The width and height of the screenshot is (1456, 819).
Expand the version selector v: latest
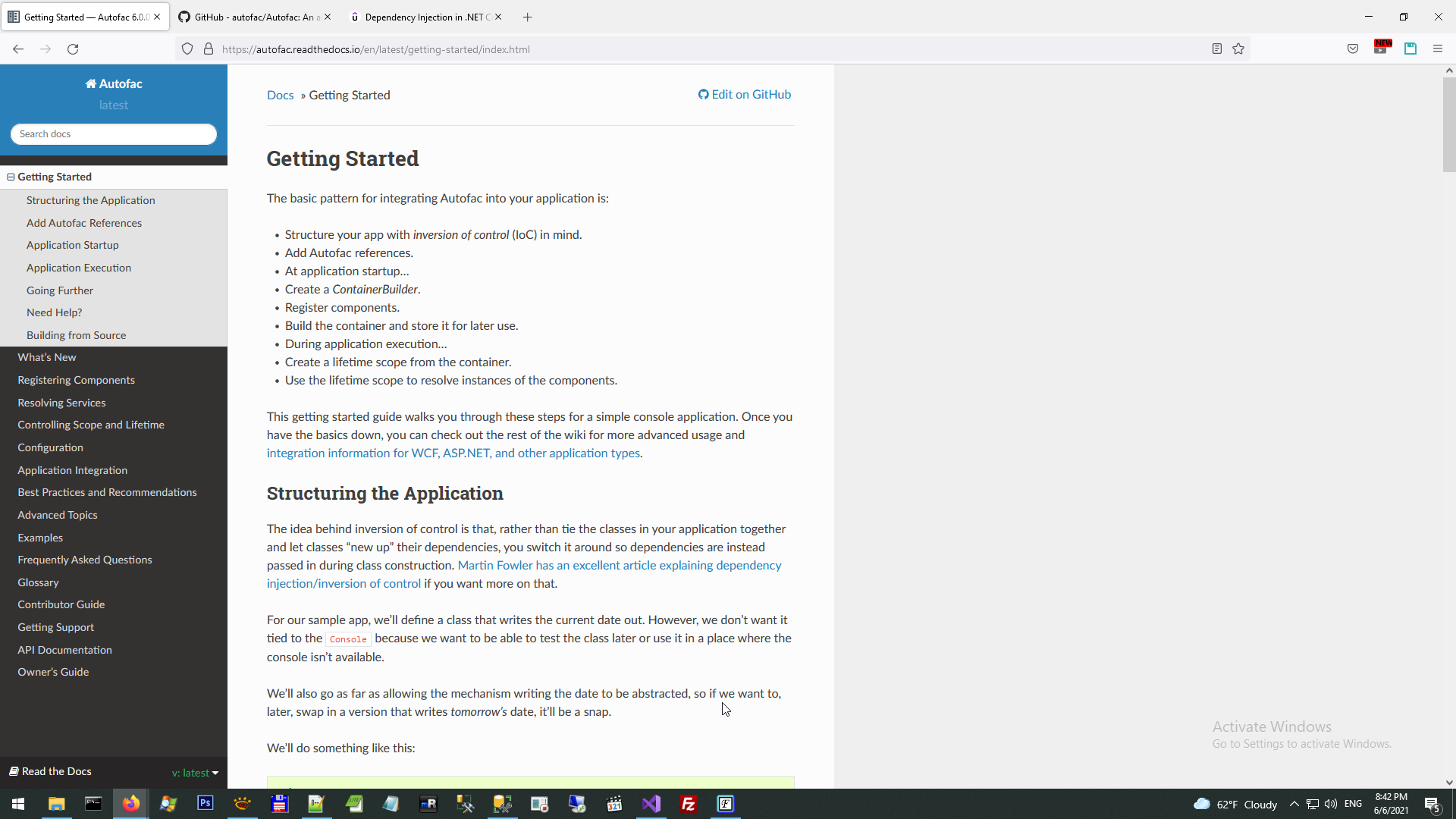pyautogui.click(x=195, y=773)
